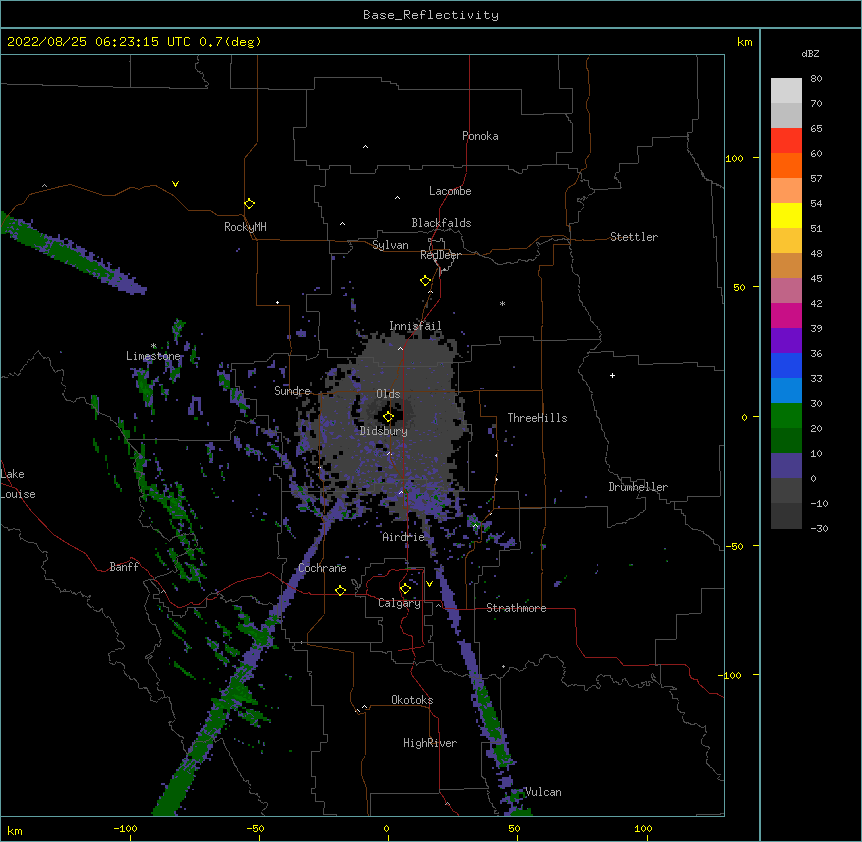Click the km label at top right

tap(744, 42)
